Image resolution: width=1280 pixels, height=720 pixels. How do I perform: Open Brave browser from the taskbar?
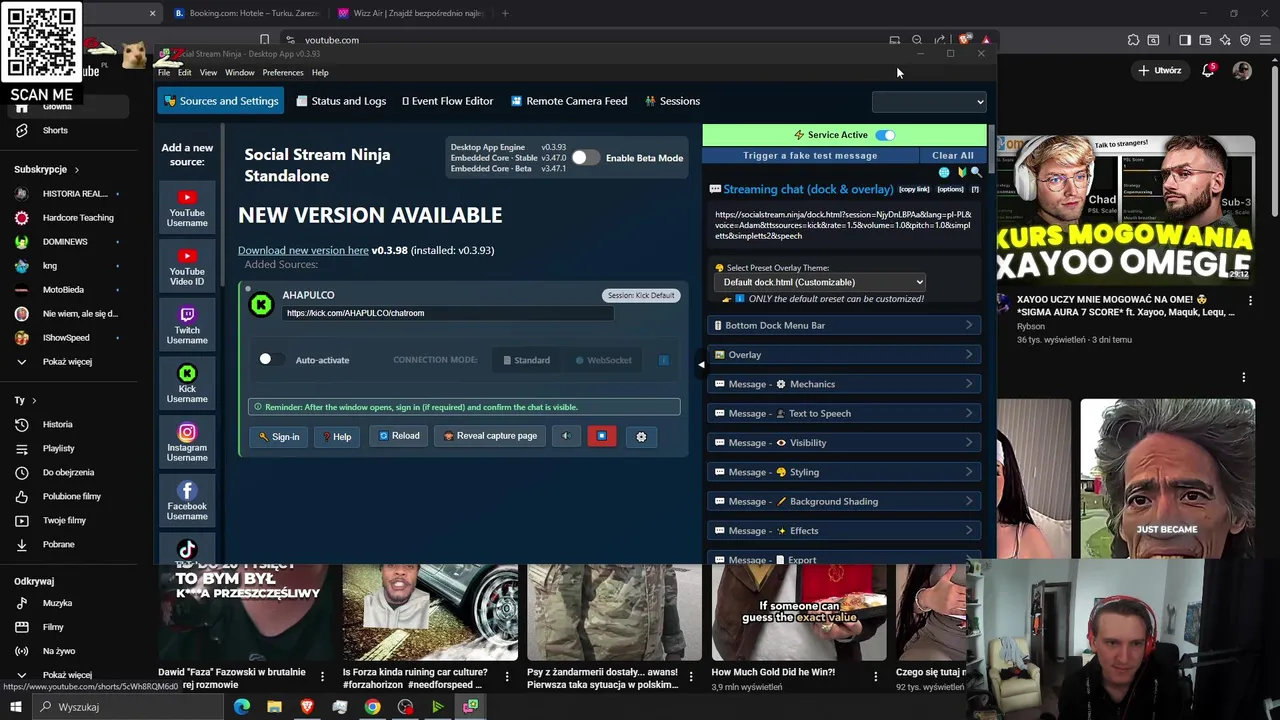pyautogui.click(x=307, y=707)
